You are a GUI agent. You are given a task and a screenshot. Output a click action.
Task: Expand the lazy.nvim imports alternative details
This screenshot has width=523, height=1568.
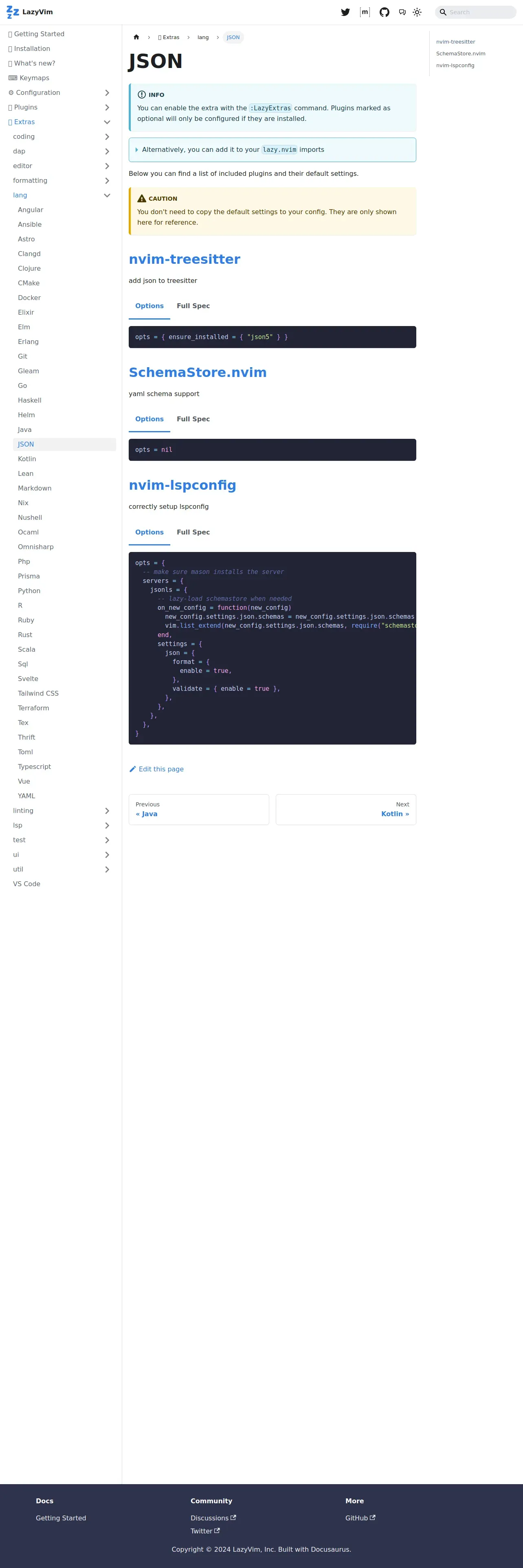click(272, 150)
